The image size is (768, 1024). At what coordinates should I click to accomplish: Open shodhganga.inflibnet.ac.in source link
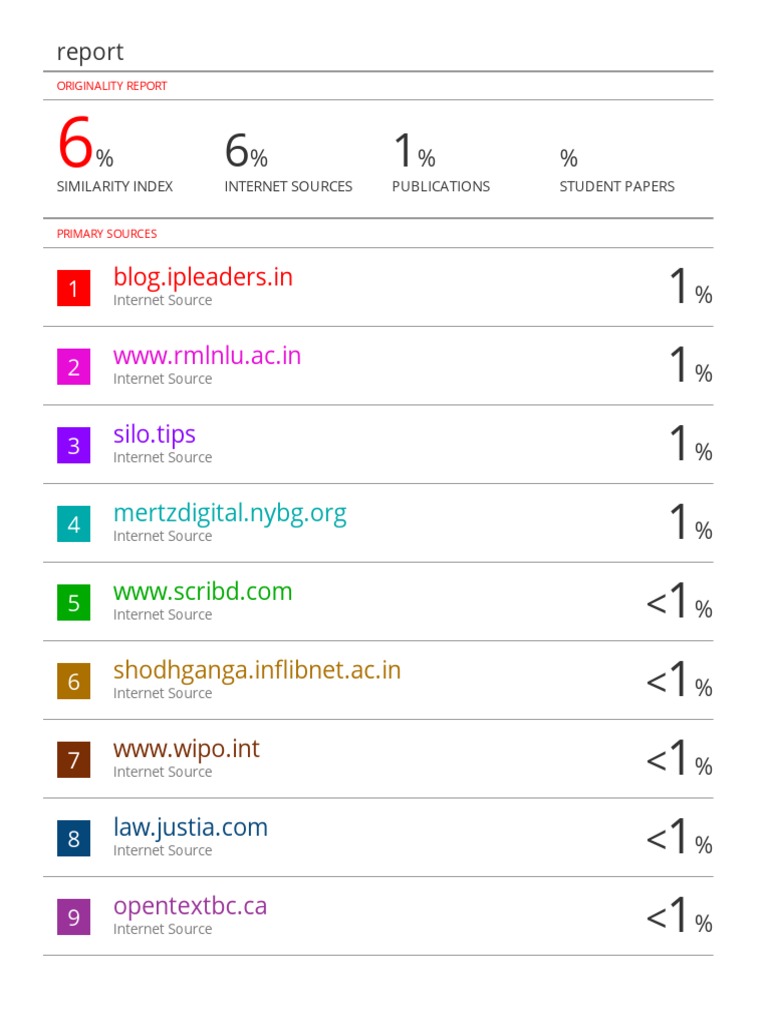pyautogui.click(x=257, y=670)
